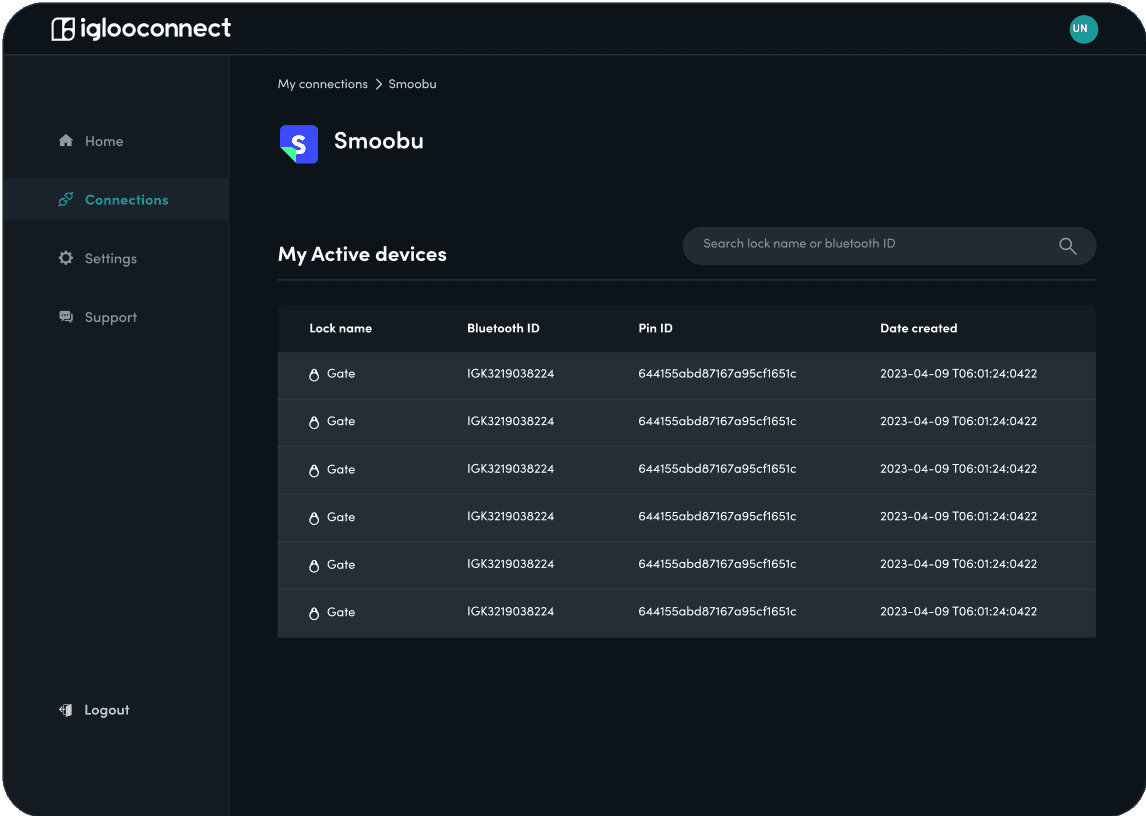Viewport: 1146px width, 816px height.
Task: Click the Connections chain icon
Action: pos(66,199)
